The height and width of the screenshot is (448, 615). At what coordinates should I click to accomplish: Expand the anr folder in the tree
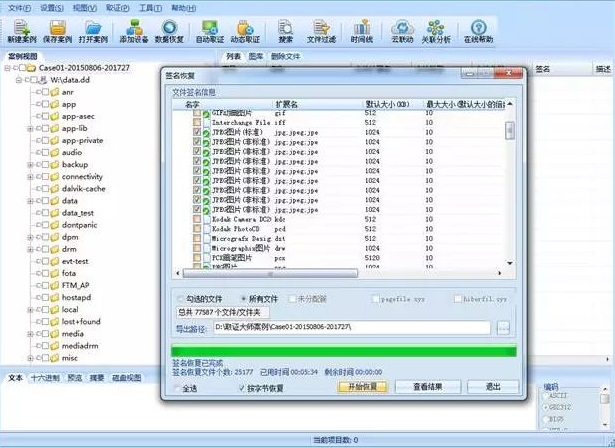[x=39, y=91]
